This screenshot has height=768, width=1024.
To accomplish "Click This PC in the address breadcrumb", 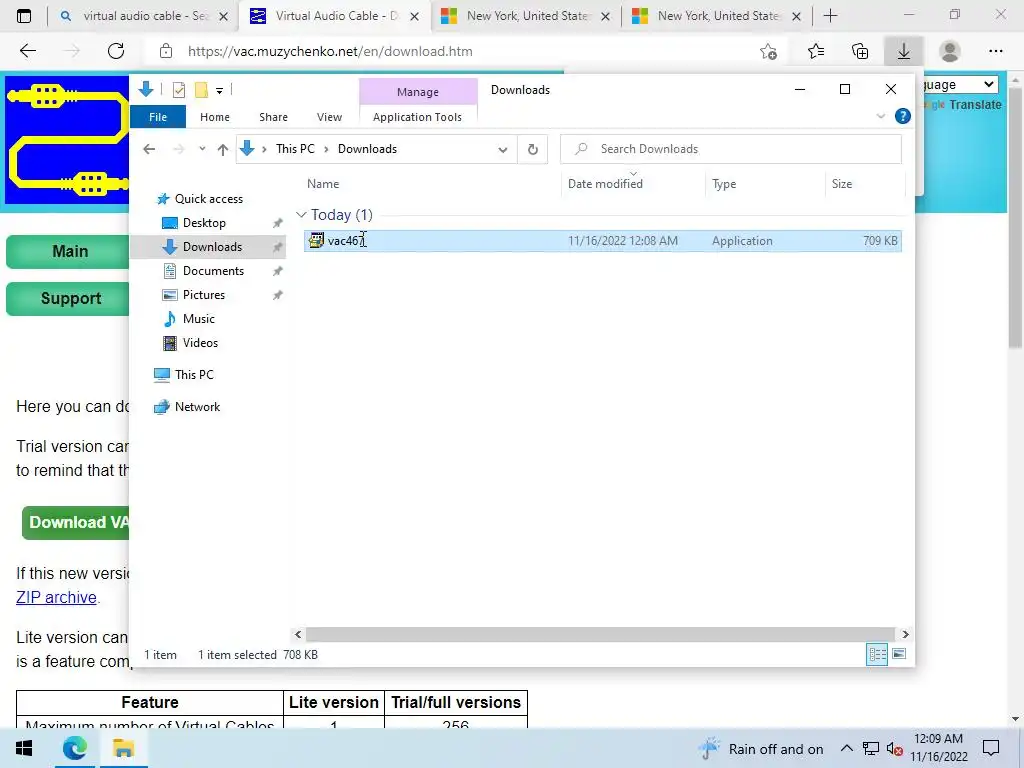I will pos(295,149).
